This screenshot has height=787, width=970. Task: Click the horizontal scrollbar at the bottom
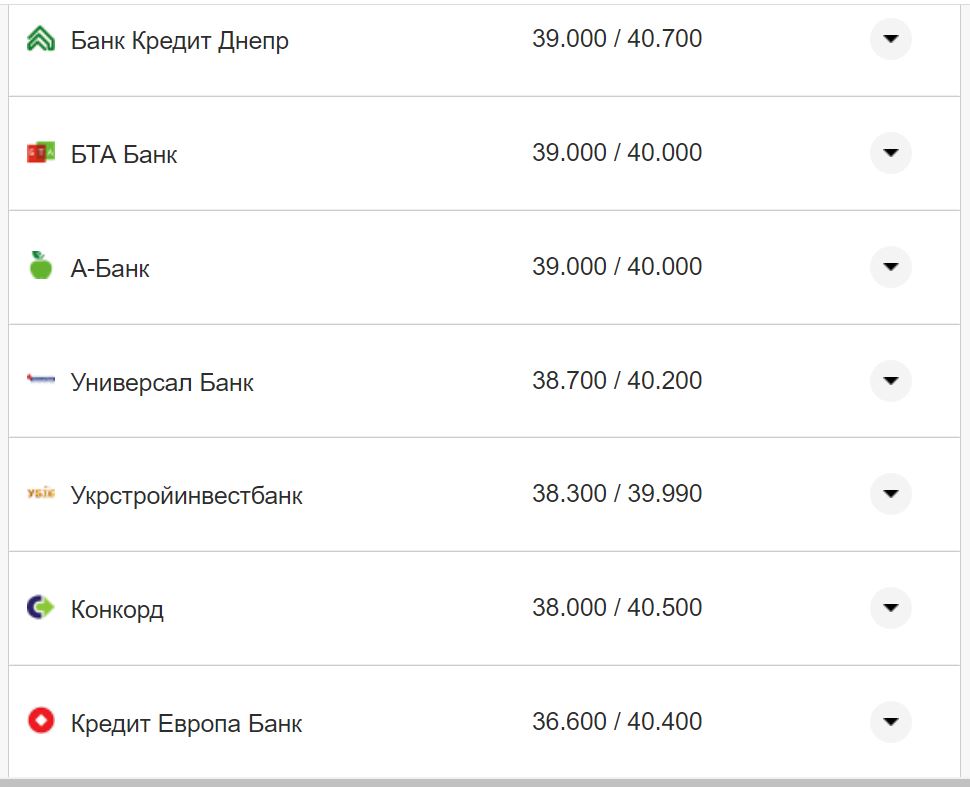click(485, 781)
